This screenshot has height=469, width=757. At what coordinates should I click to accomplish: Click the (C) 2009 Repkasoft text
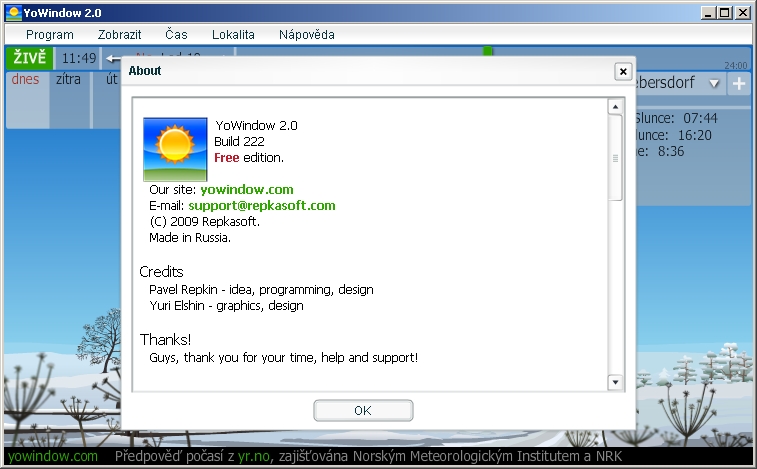click(x=205, y=222)
